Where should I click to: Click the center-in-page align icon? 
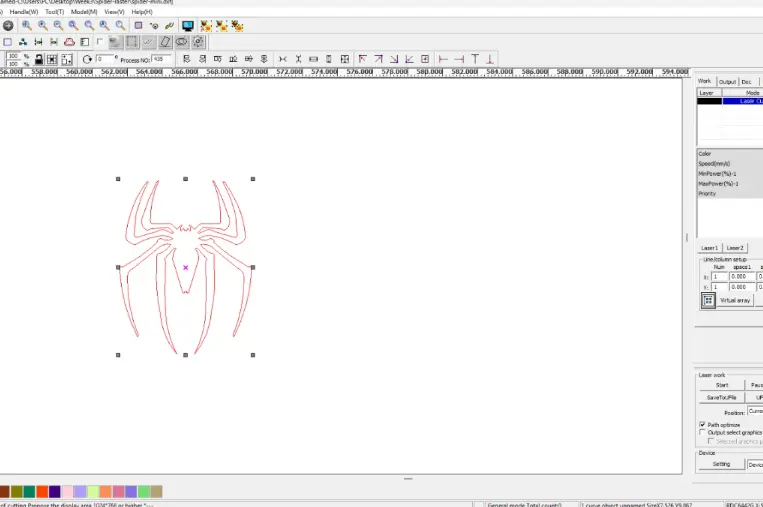click(x=425, y=59)
